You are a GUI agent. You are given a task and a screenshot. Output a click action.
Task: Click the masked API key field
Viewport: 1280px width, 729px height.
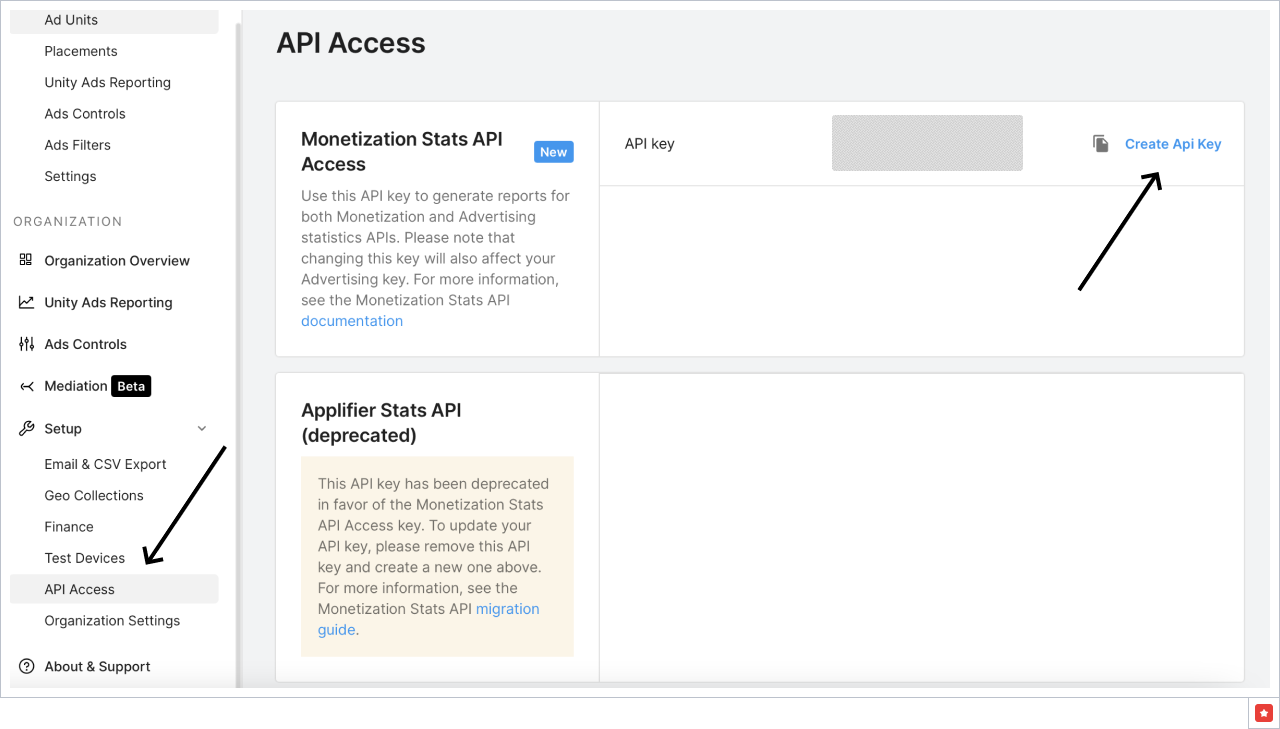pyautogui.click(x=926, y=142)
